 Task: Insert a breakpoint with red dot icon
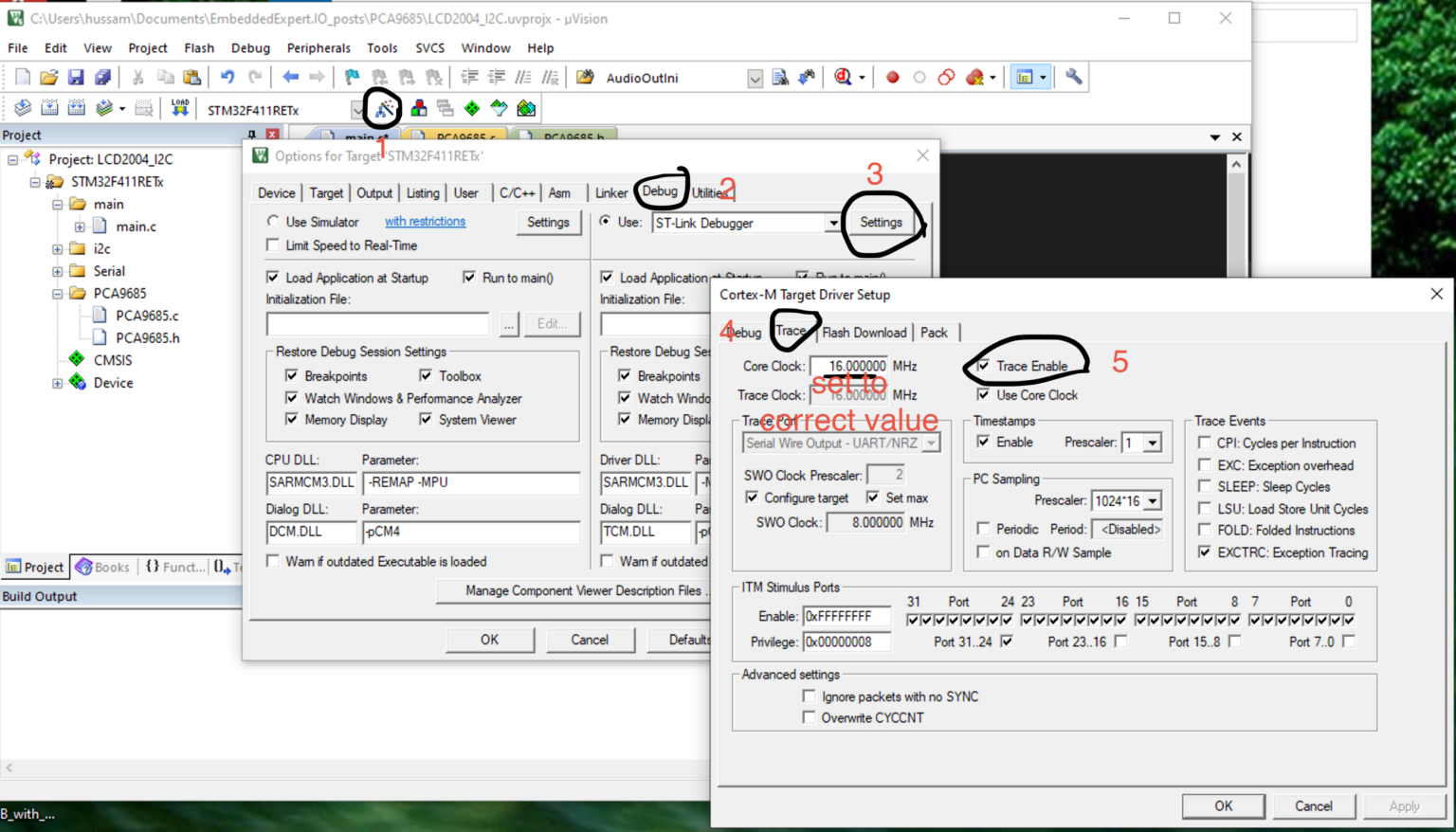[892, 78]
